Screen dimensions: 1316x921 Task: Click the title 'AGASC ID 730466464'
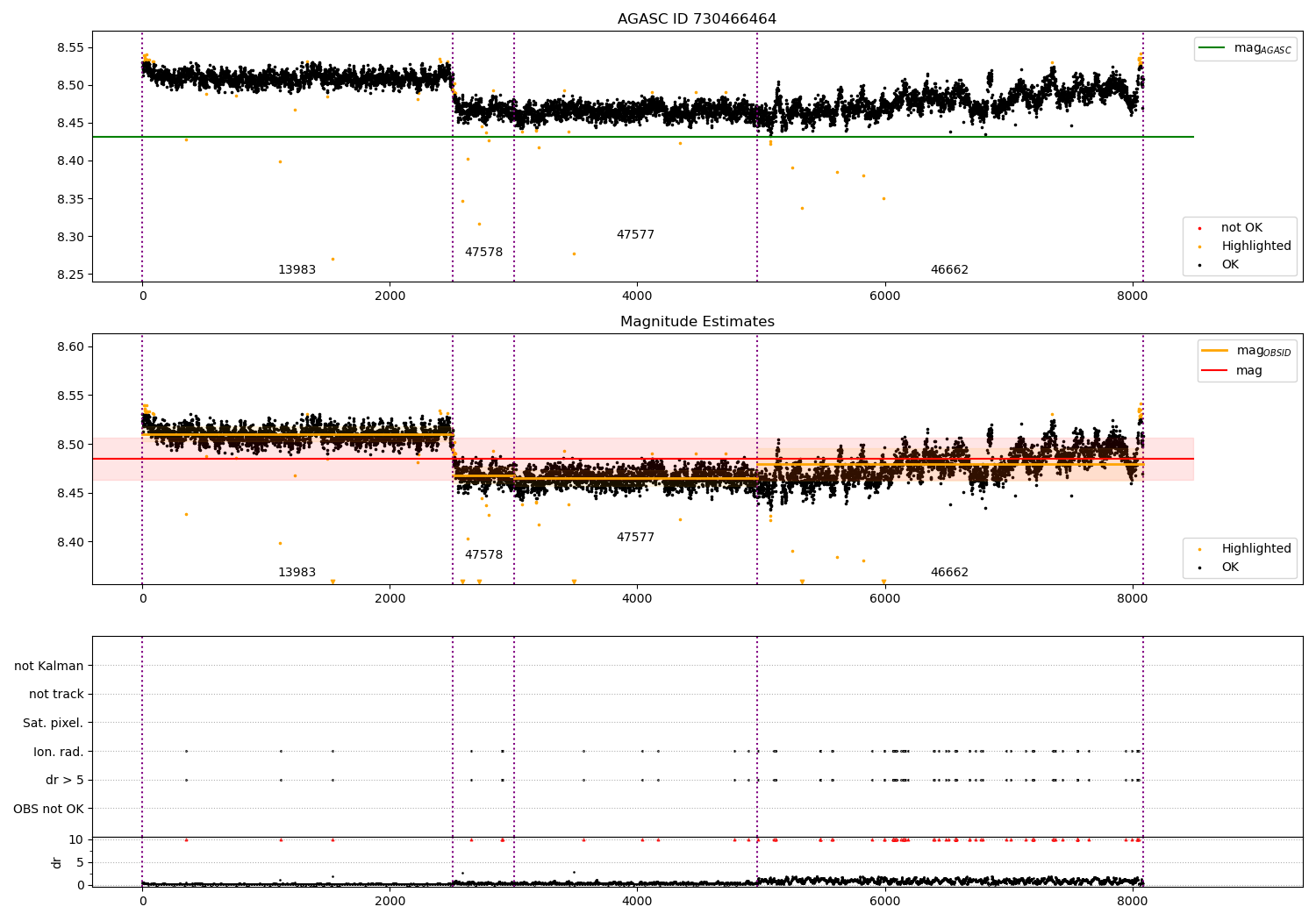[697, 19]
